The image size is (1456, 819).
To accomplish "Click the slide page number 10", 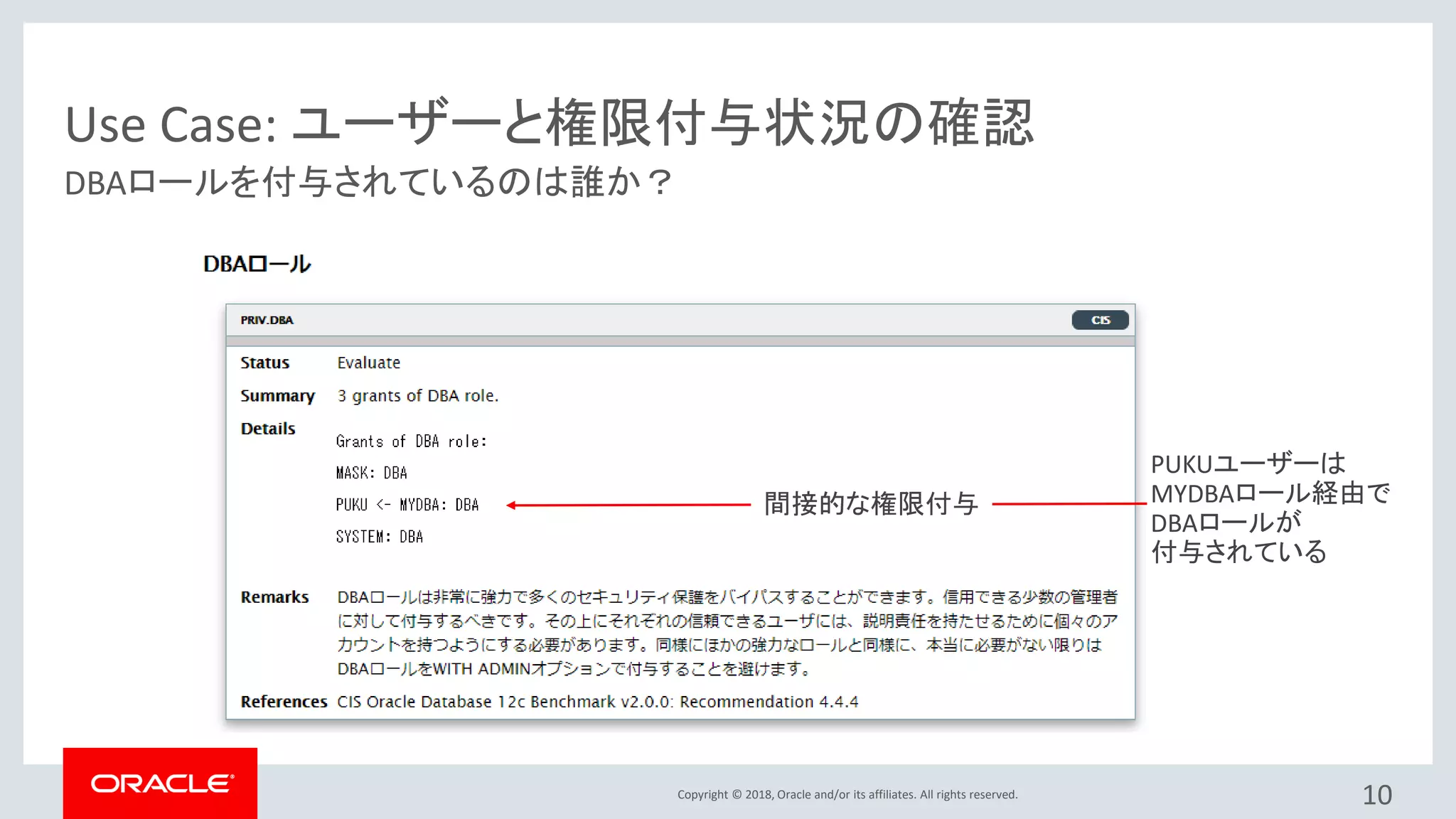I will (1377, 795).
